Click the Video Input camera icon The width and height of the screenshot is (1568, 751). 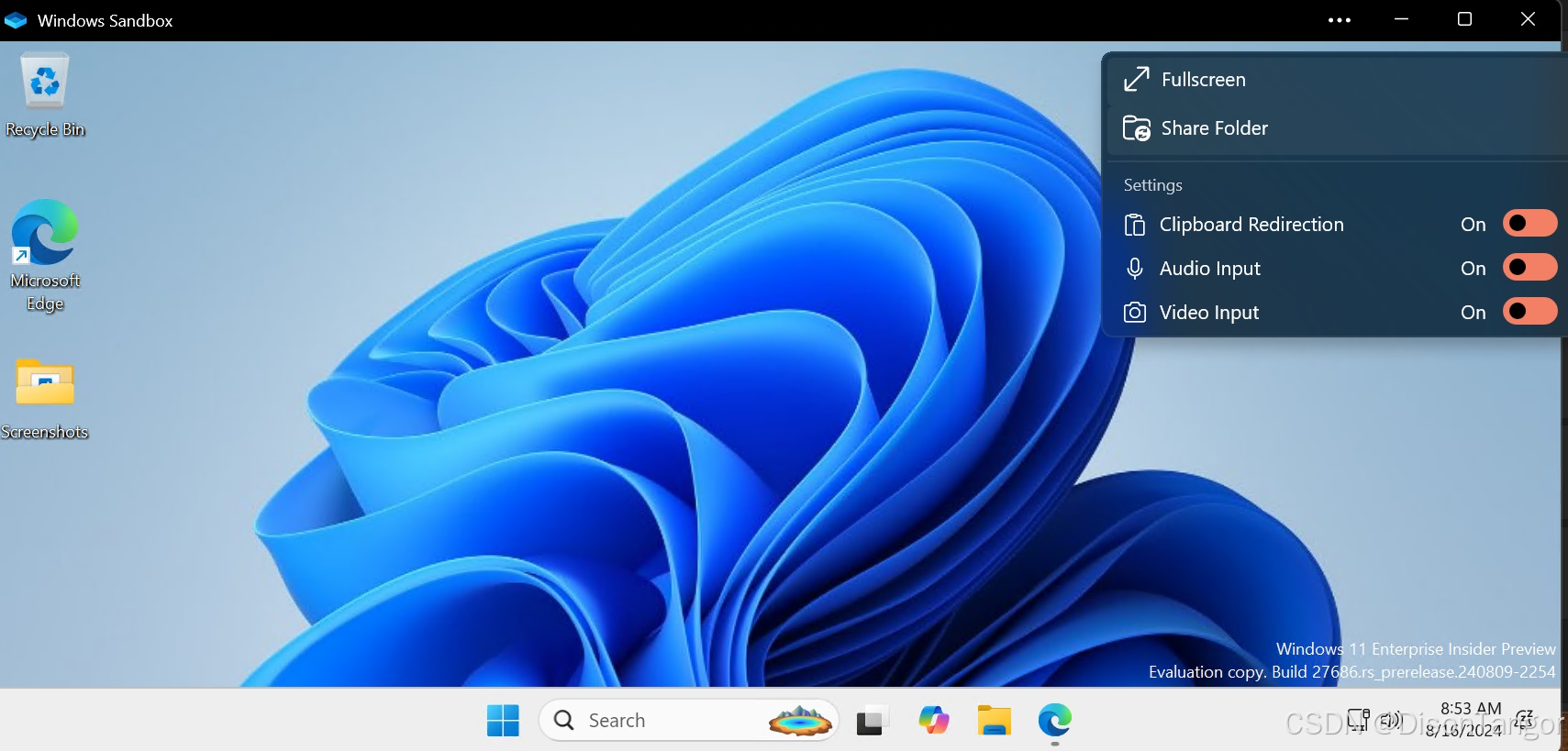pyautogui.click(x=1135, y=313)
